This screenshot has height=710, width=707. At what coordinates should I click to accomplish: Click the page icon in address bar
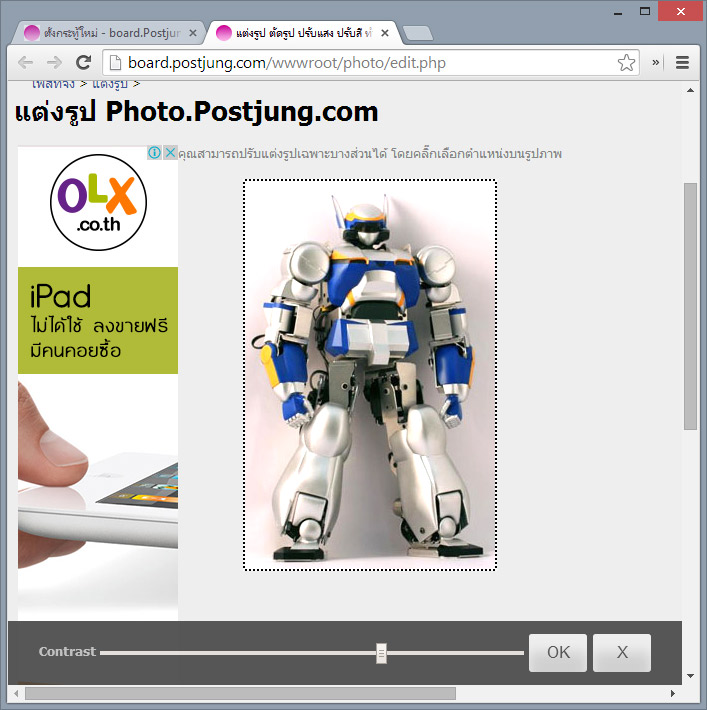point(113,63)
